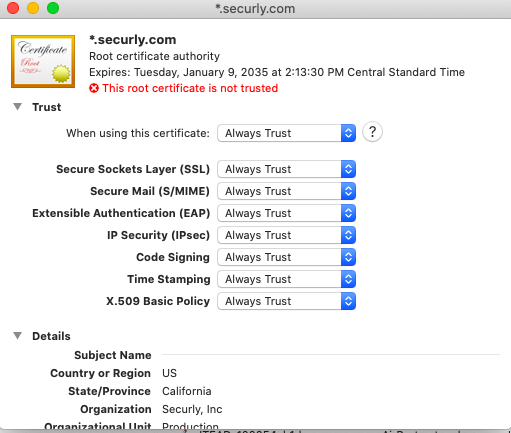Click the Trust section label
The width and height of the screenshot is (511, 433).
pos(47,107)
